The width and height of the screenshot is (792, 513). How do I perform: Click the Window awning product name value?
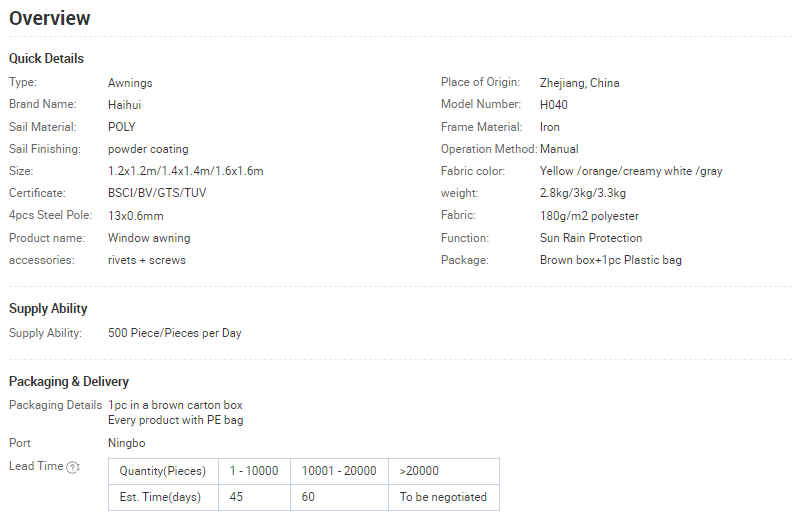[149, 238]
